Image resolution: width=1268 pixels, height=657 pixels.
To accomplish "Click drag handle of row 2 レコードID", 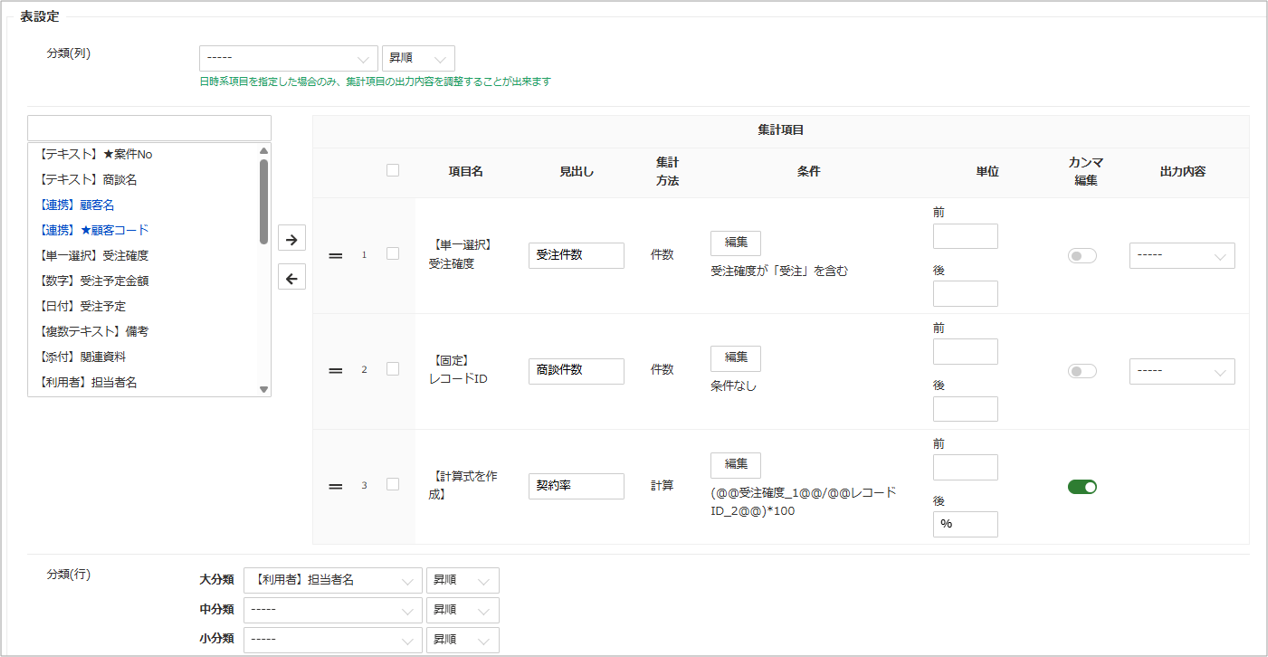I will coord(336,370).
